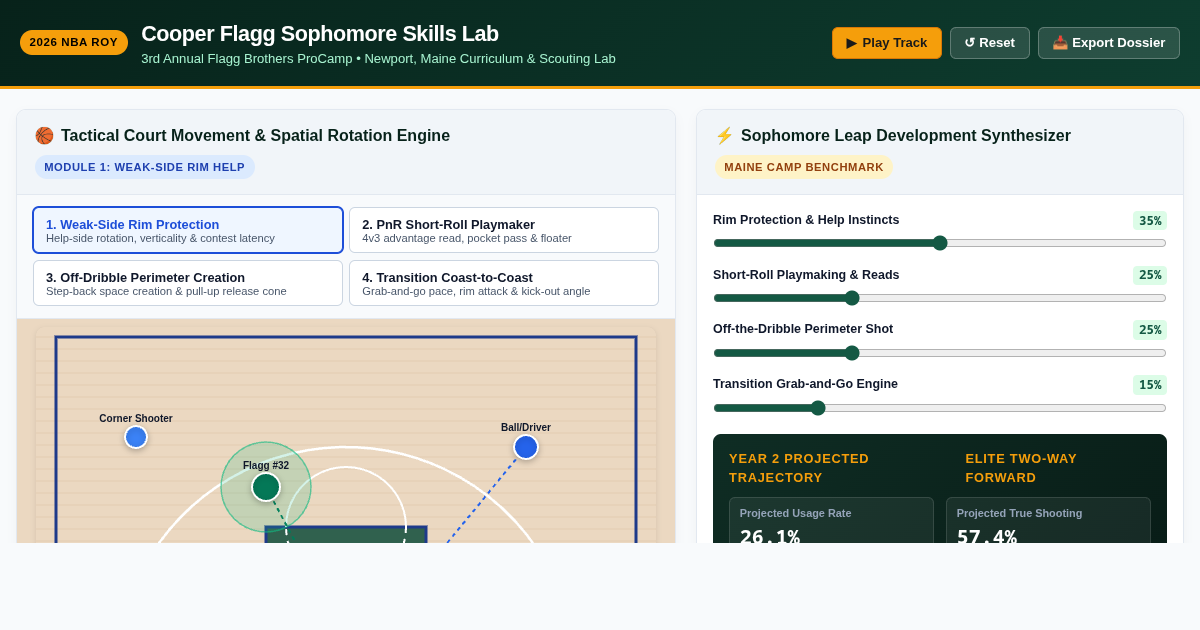The image size is (1200, 630).
Task: Click the Module 1: Weak-Side Rim Help badge
Action: click(145, 167)
